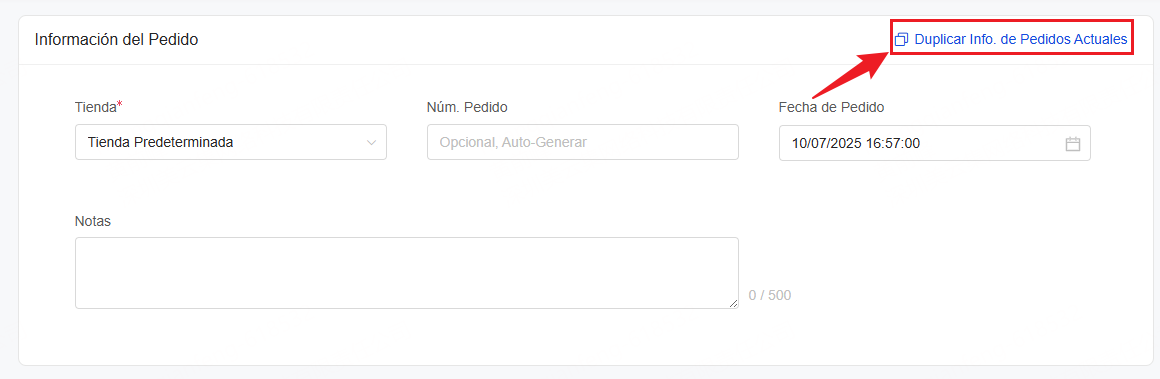This screenshot has height=379, width=1160.
Task: Click the date value 10/07/2025 16:57:00
Action: point(856,144)
